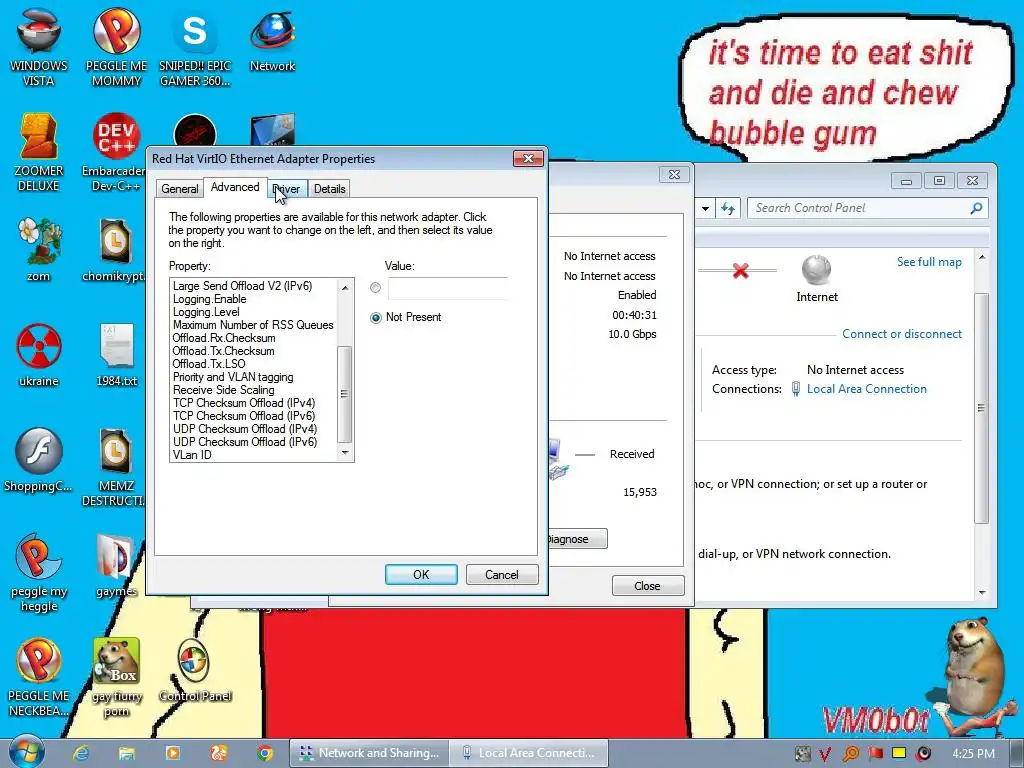Switch to the Advanced tab
1024x768 pixels.
(235, 187)
